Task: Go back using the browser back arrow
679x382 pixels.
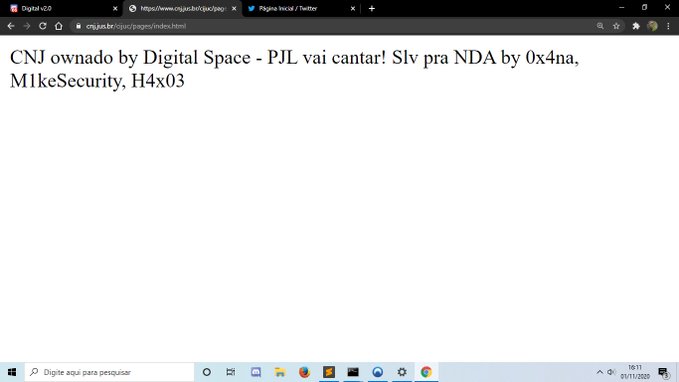Action: tap(11, 26)
